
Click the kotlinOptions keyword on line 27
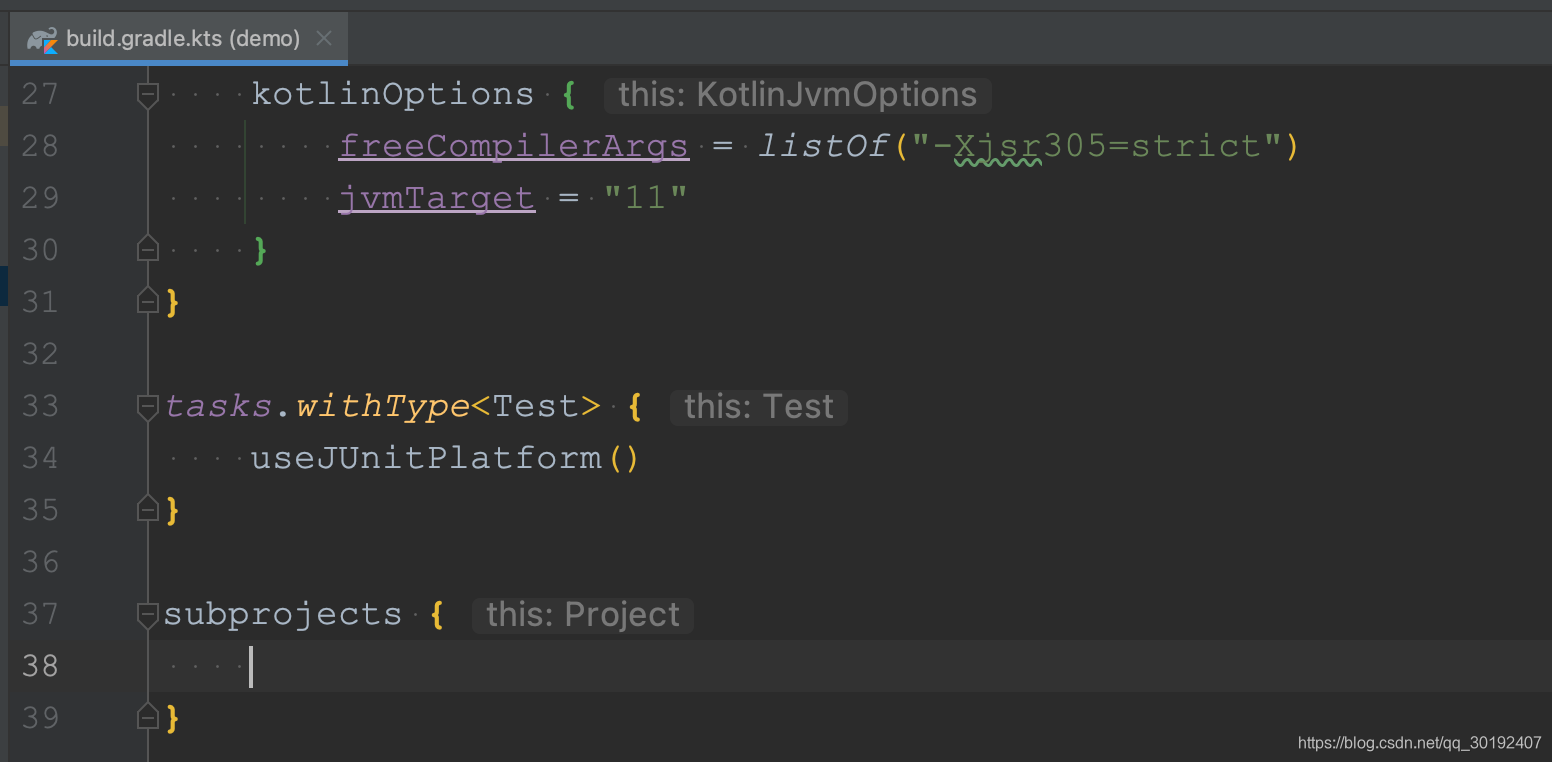click(393, 94)
